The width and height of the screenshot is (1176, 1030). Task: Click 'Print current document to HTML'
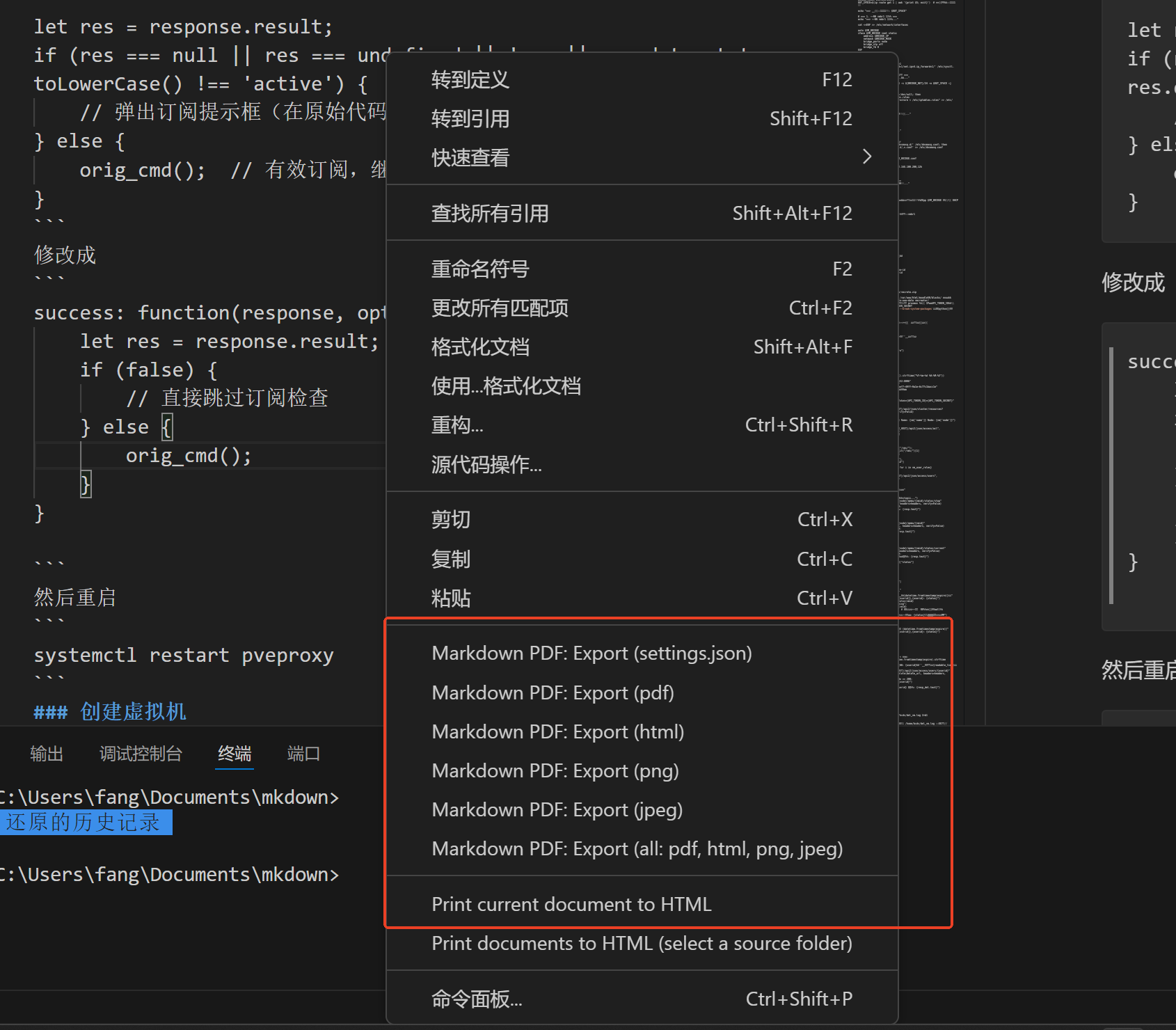click(x=642, y=904)
